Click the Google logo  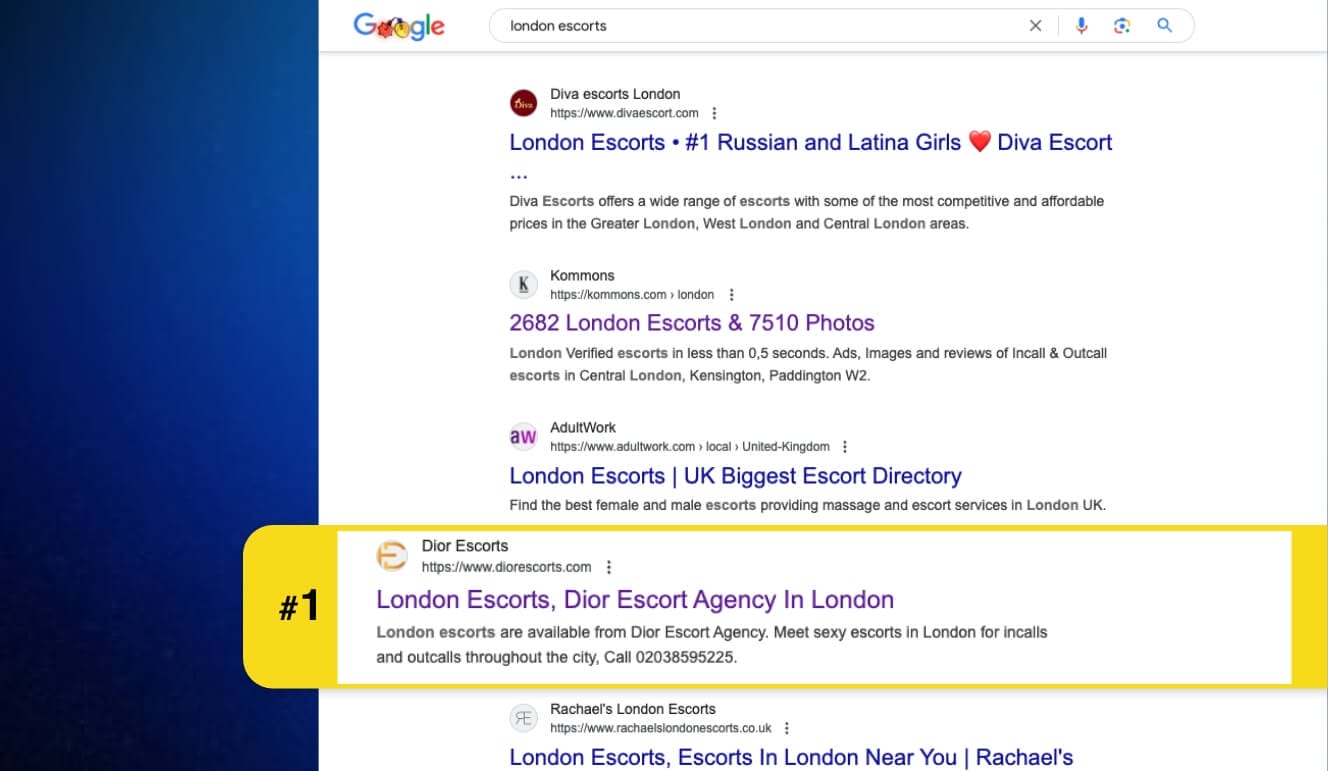click(x=399, y=27)
